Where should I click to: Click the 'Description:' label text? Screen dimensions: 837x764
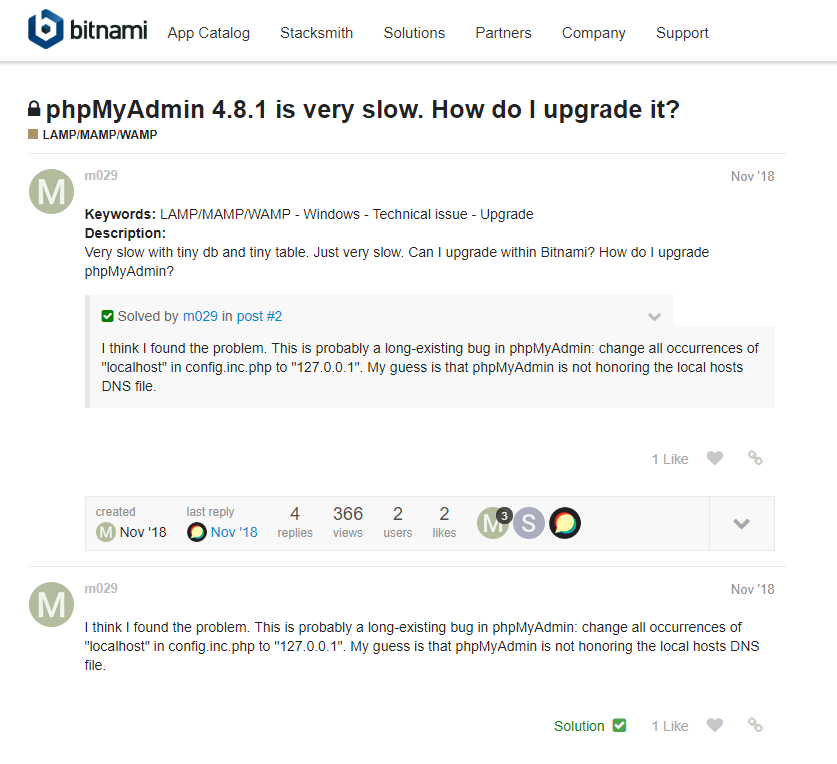(x=125, y=233)
